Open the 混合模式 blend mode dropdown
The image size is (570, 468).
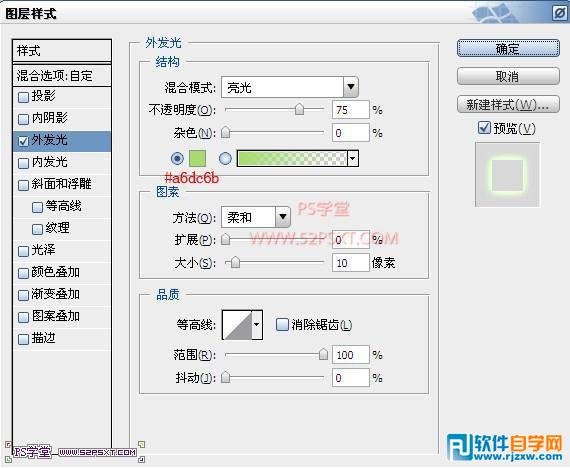[290, 87]
